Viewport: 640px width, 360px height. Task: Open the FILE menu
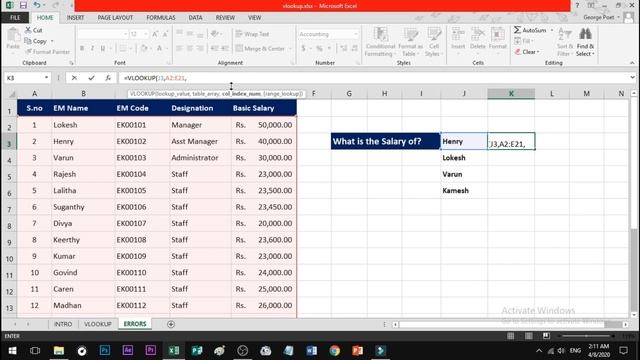(15, 18)
